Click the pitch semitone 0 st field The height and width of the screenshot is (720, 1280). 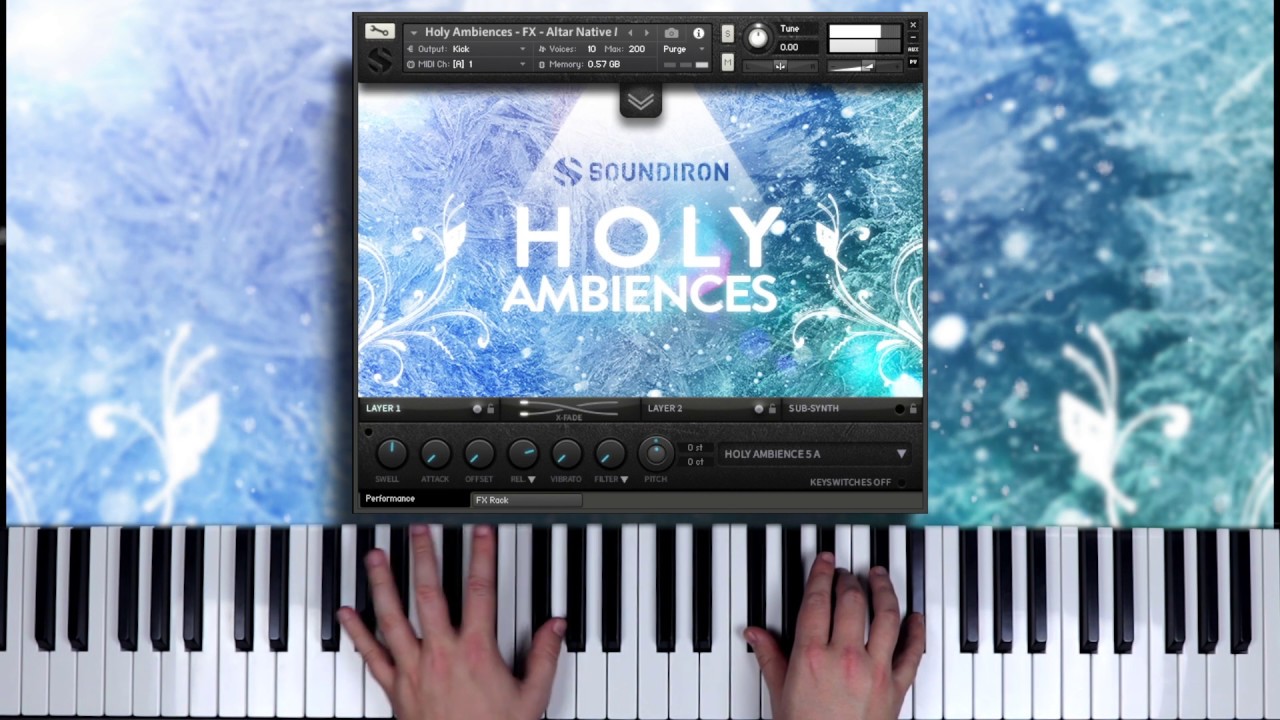pos(696,448)
